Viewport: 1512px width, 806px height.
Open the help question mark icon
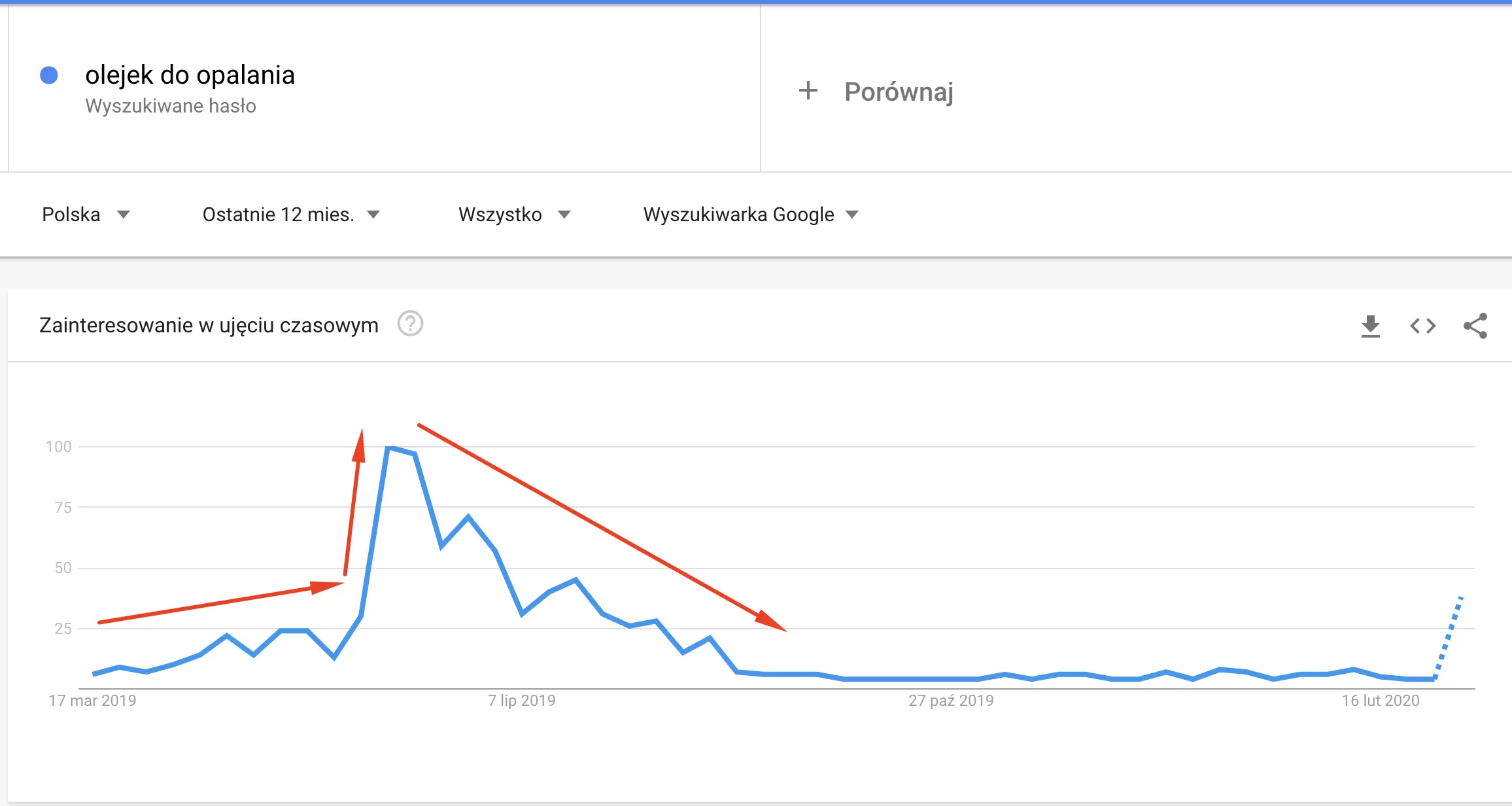pyautogui.click(x=411, y=324)
